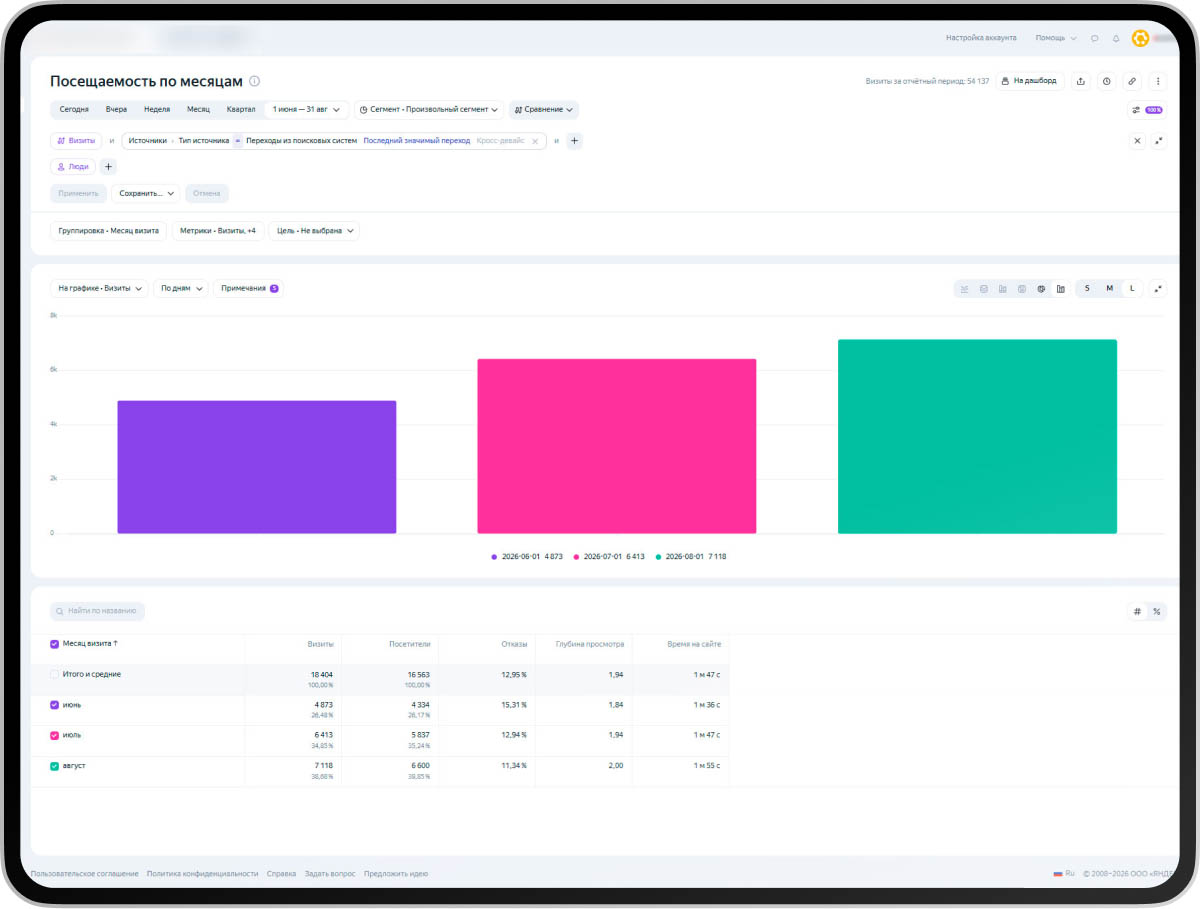Add condition next to the Люди segment
Screen dimensions: 1200x909
click(x=109, y=167)
